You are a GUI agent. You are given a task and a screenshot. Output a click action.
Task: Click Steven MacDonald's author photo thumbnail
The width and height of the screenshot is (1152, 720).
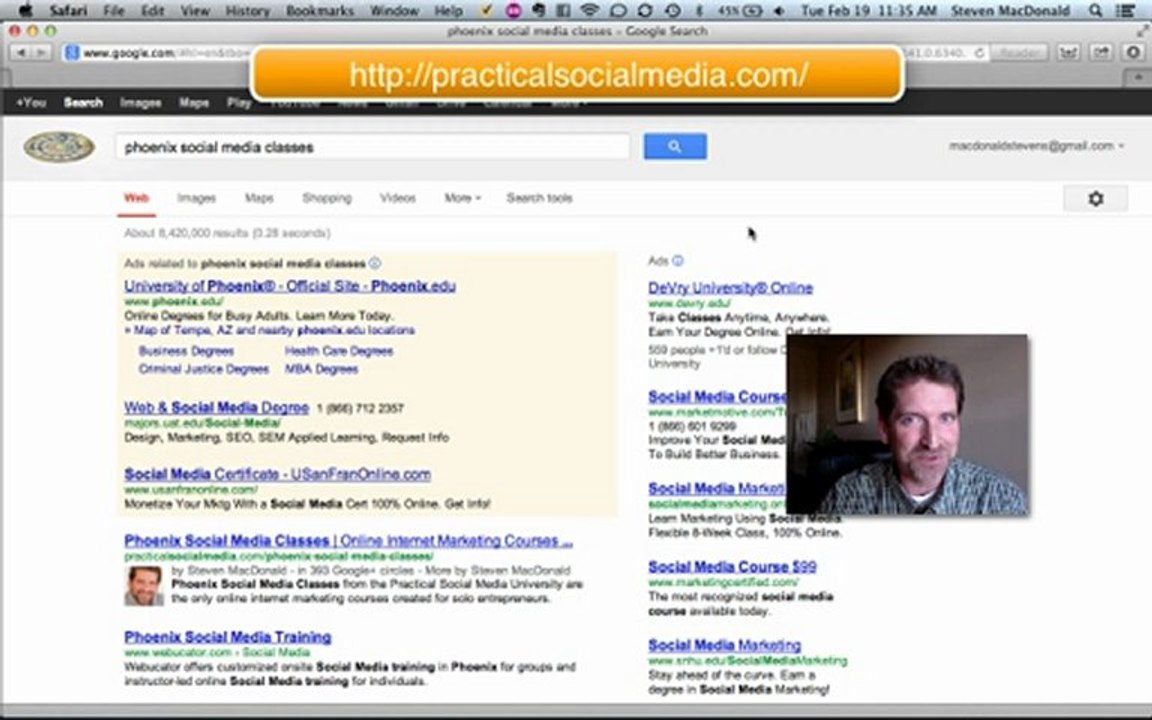[144, 586]
